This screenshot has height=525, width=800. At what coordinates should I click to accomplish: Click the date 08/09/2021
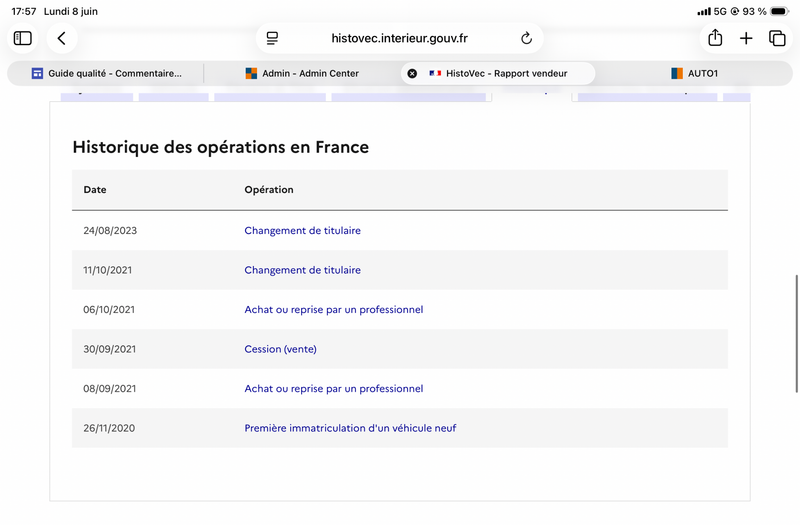tap(110, 389)
